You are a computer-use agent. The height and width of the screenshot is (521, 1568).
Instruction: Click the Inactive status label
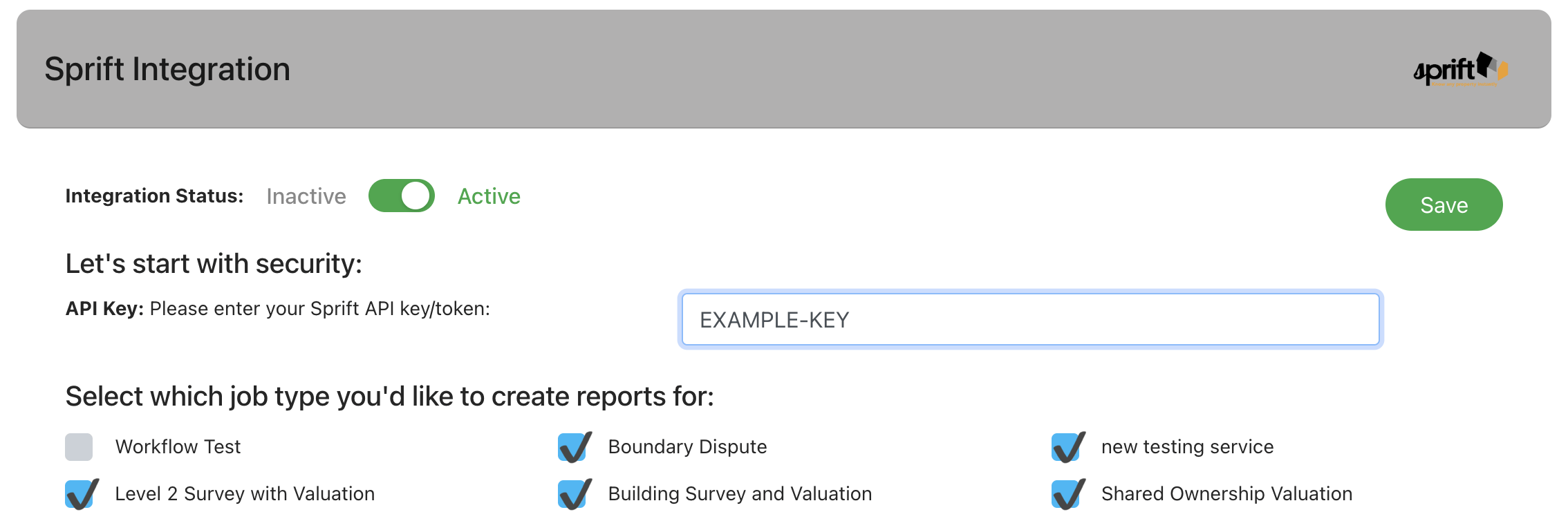(306, 196)
